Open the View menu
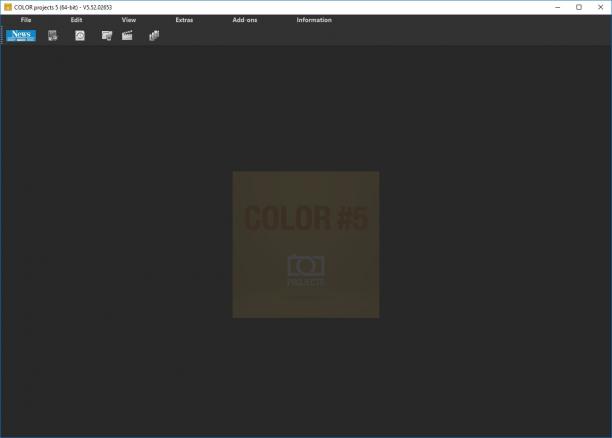612x438 pixels. click(129, 20)
